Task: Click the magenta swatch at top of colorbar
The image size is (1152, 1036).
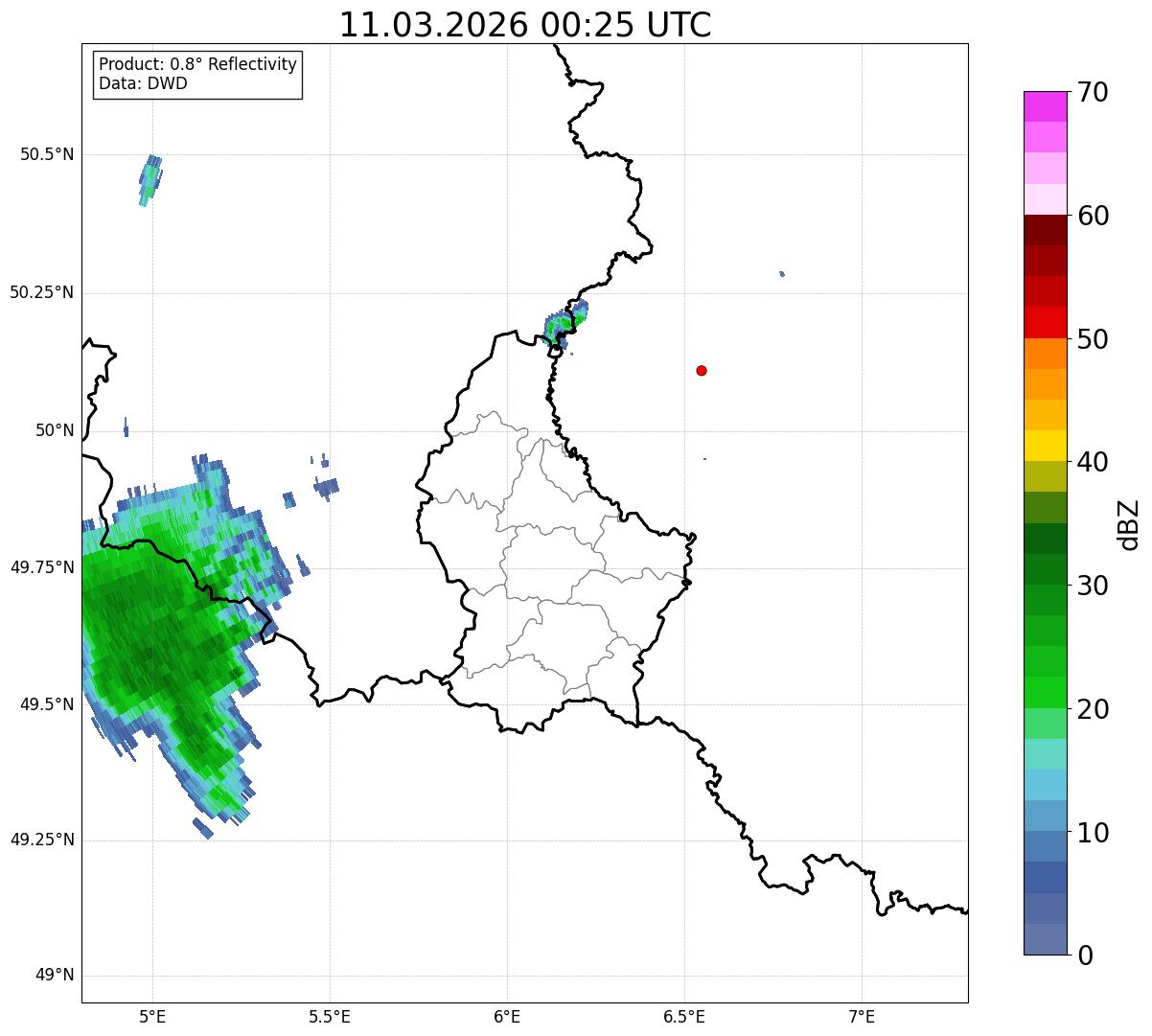Action: tap(1045, 106)
